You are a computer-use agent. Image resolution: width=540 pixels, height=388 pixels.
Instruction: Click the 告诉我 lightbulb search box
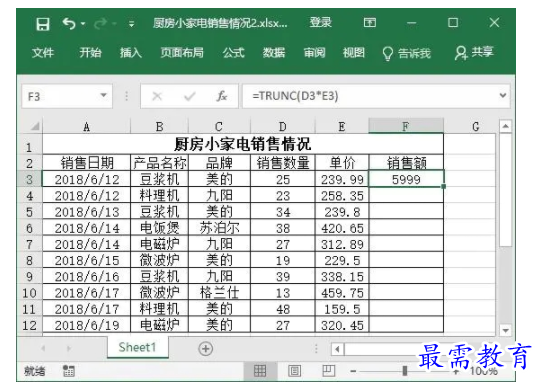(x=406, y=53)
